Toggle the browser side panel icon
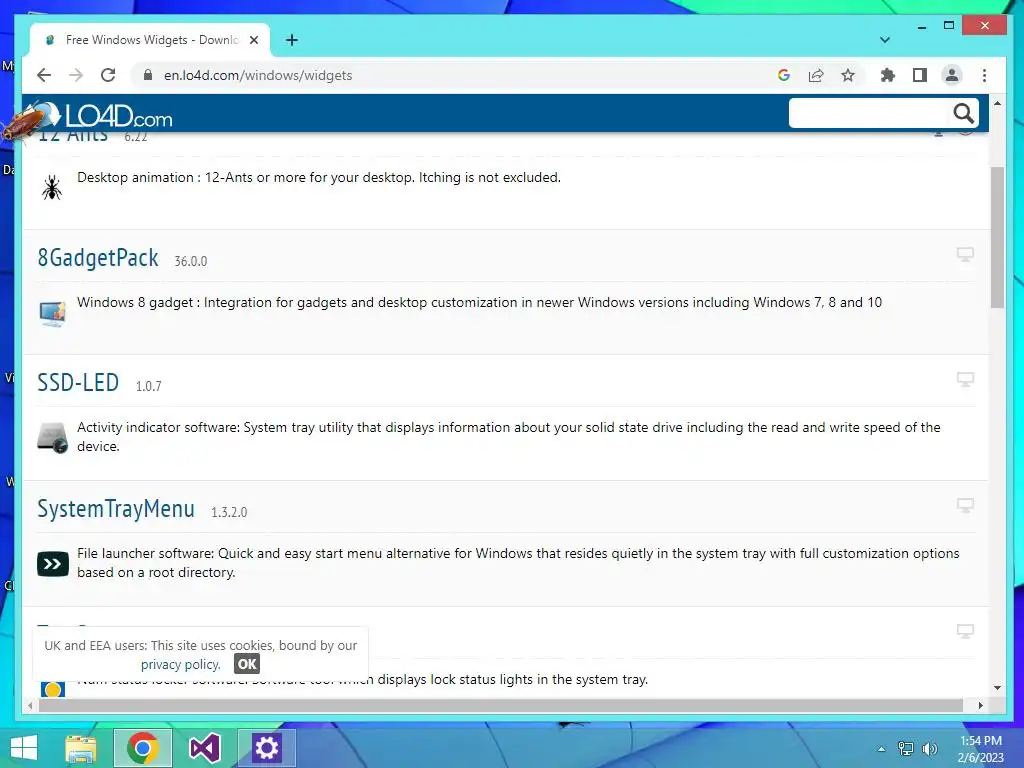Screen dimensions: 1024x768 tap(920, 75)
